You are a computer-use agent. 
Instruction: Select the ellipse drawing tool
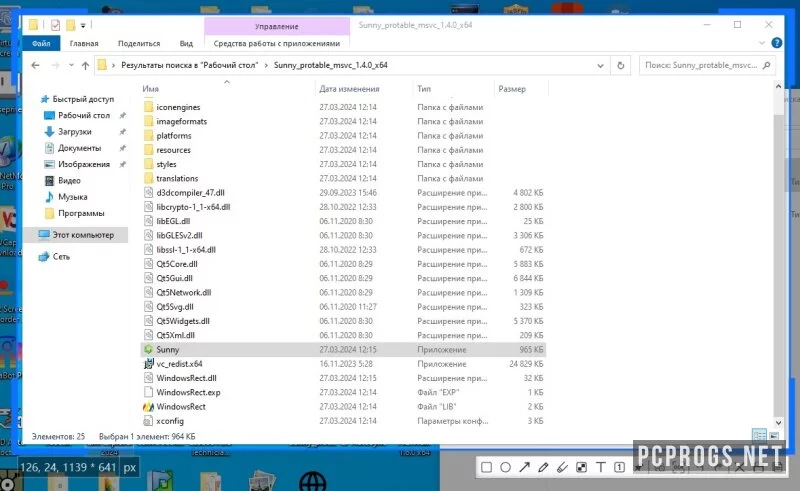click(505, 467)
